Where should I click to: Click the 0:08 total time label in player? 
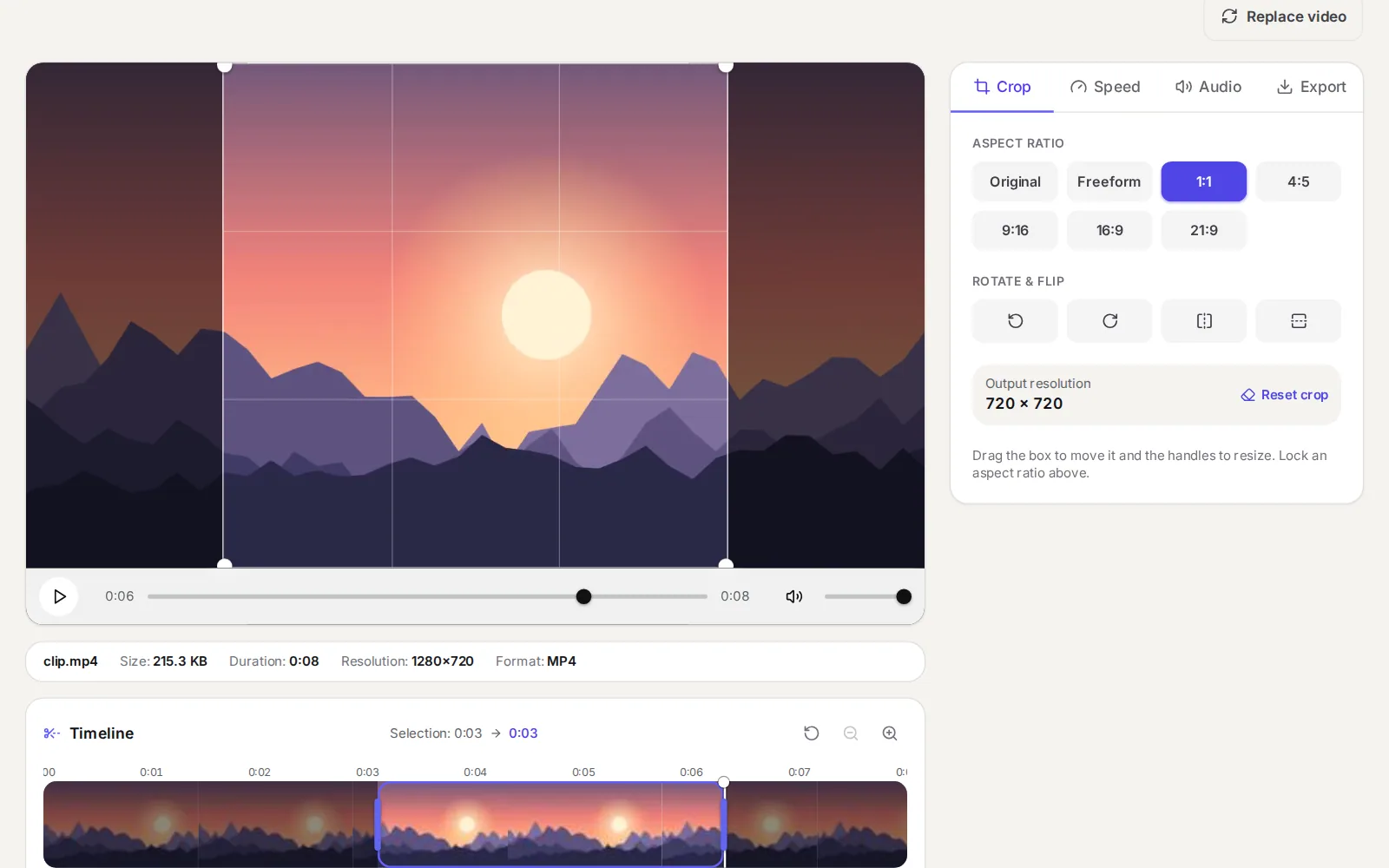pyautogui.click(x=734, y=596)
